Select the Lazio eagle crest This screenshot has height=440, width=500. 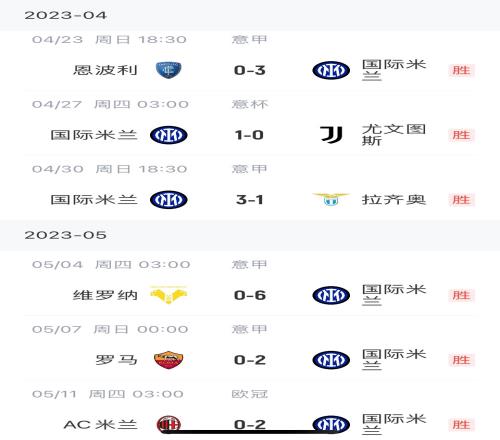(x=331, y=199)
